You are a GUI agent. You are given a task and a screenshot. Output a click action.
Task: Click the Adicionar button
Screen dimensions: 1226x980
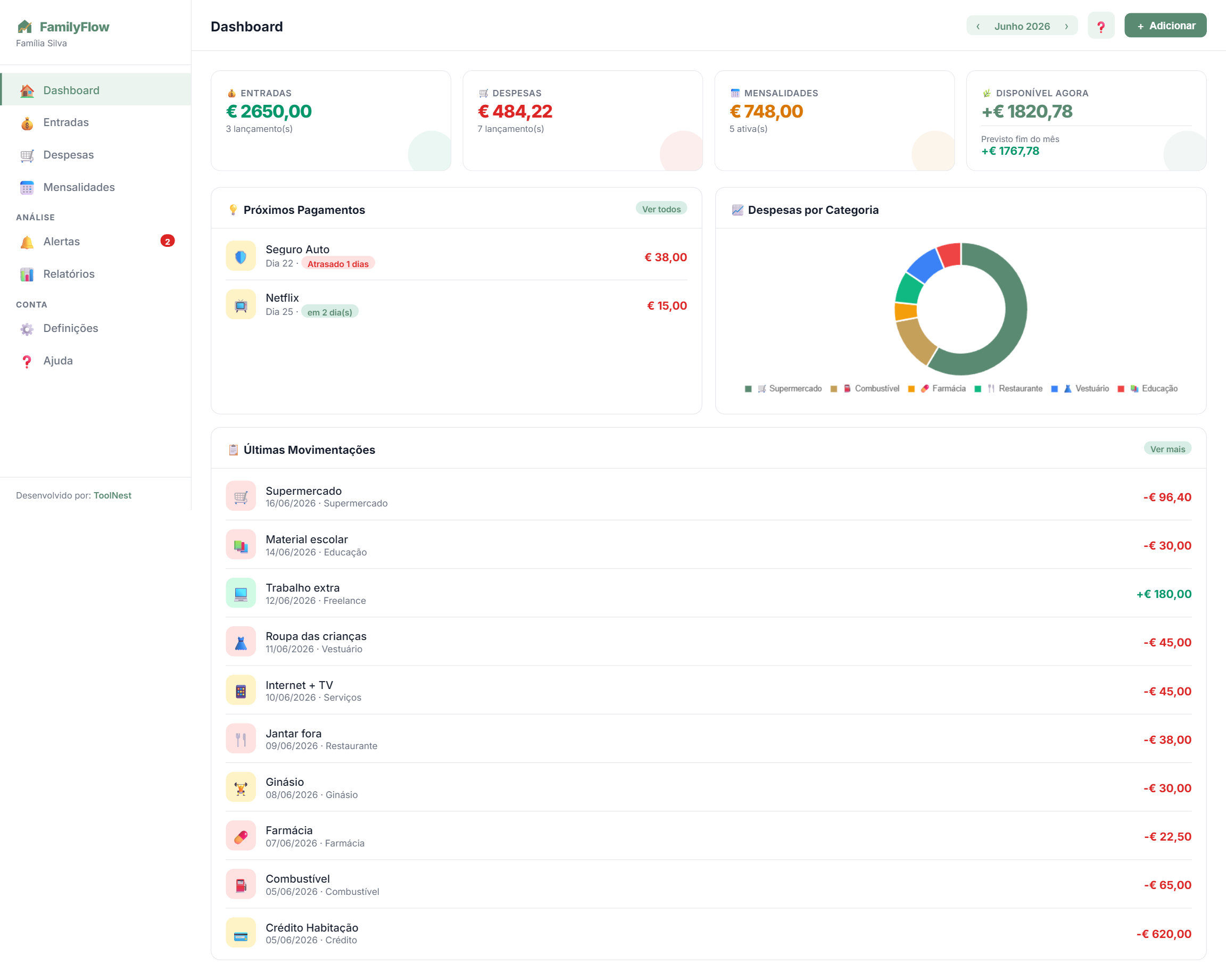(x=1165, y=26)
